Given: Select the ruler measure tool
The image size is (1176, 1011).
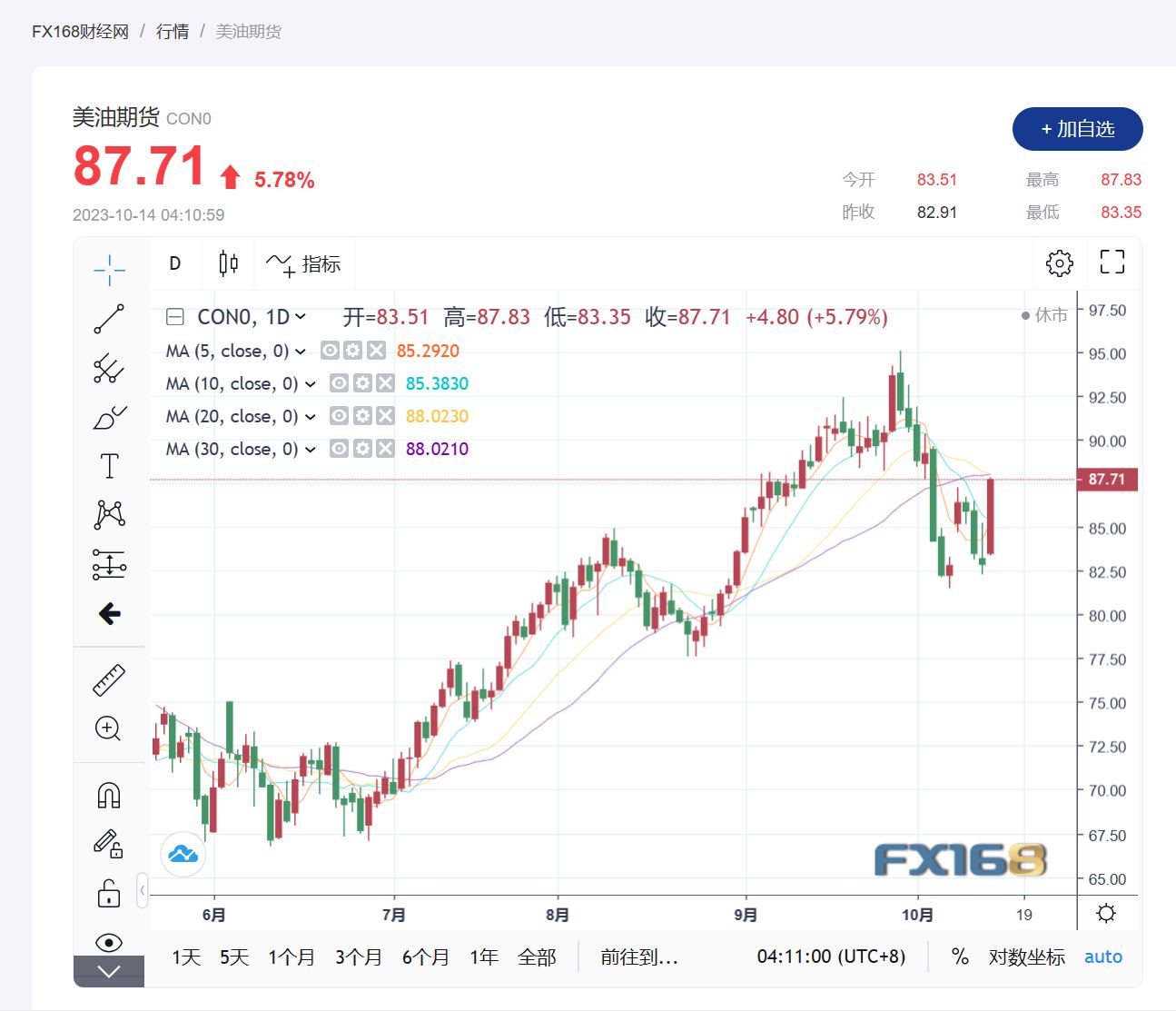Looking at the screenshot, I should click(x=109, y=680).
